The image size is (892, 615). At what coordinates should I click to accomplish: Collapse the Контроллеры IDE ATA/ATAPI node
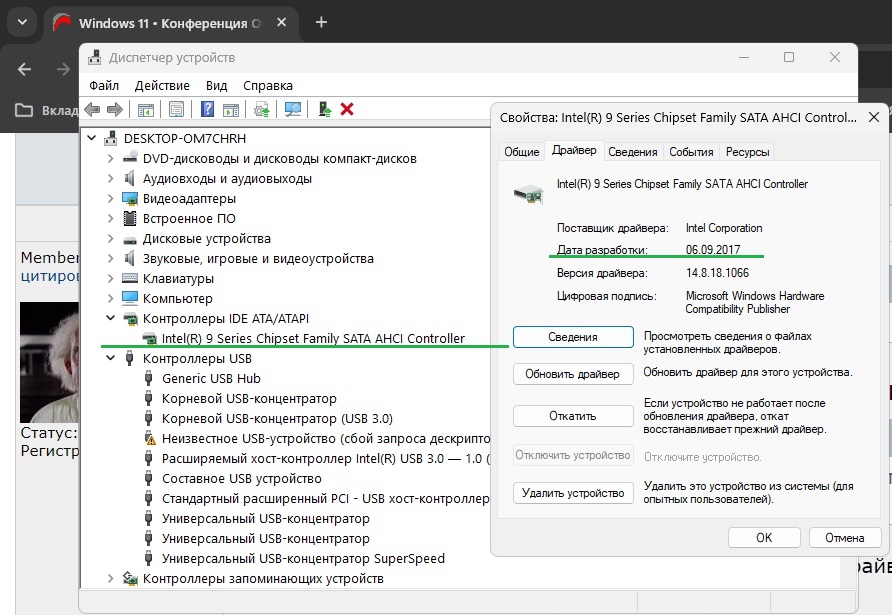coord(111,319)
